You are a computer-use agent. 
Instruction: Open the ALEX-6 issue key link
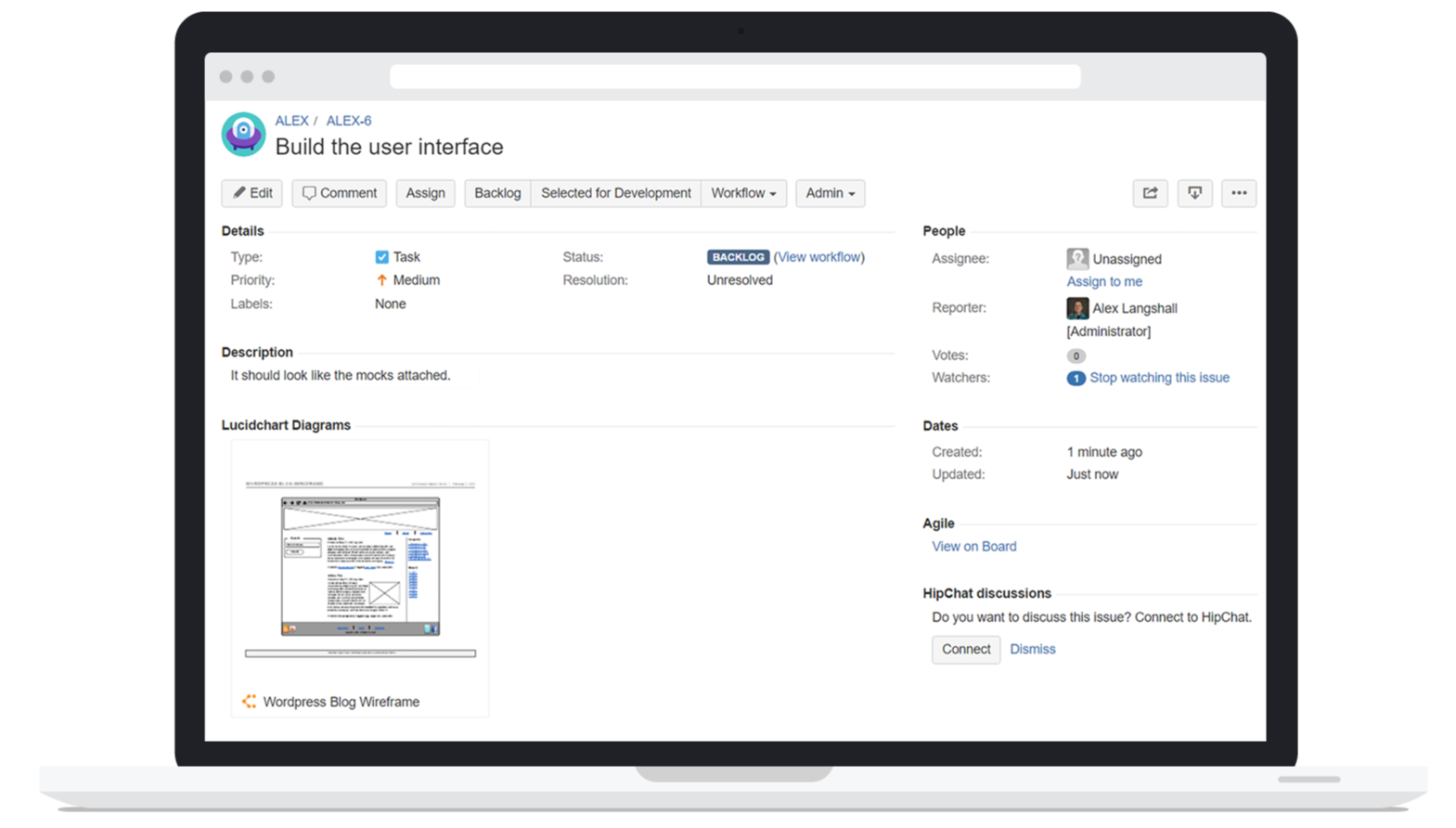tap(349, 121)
